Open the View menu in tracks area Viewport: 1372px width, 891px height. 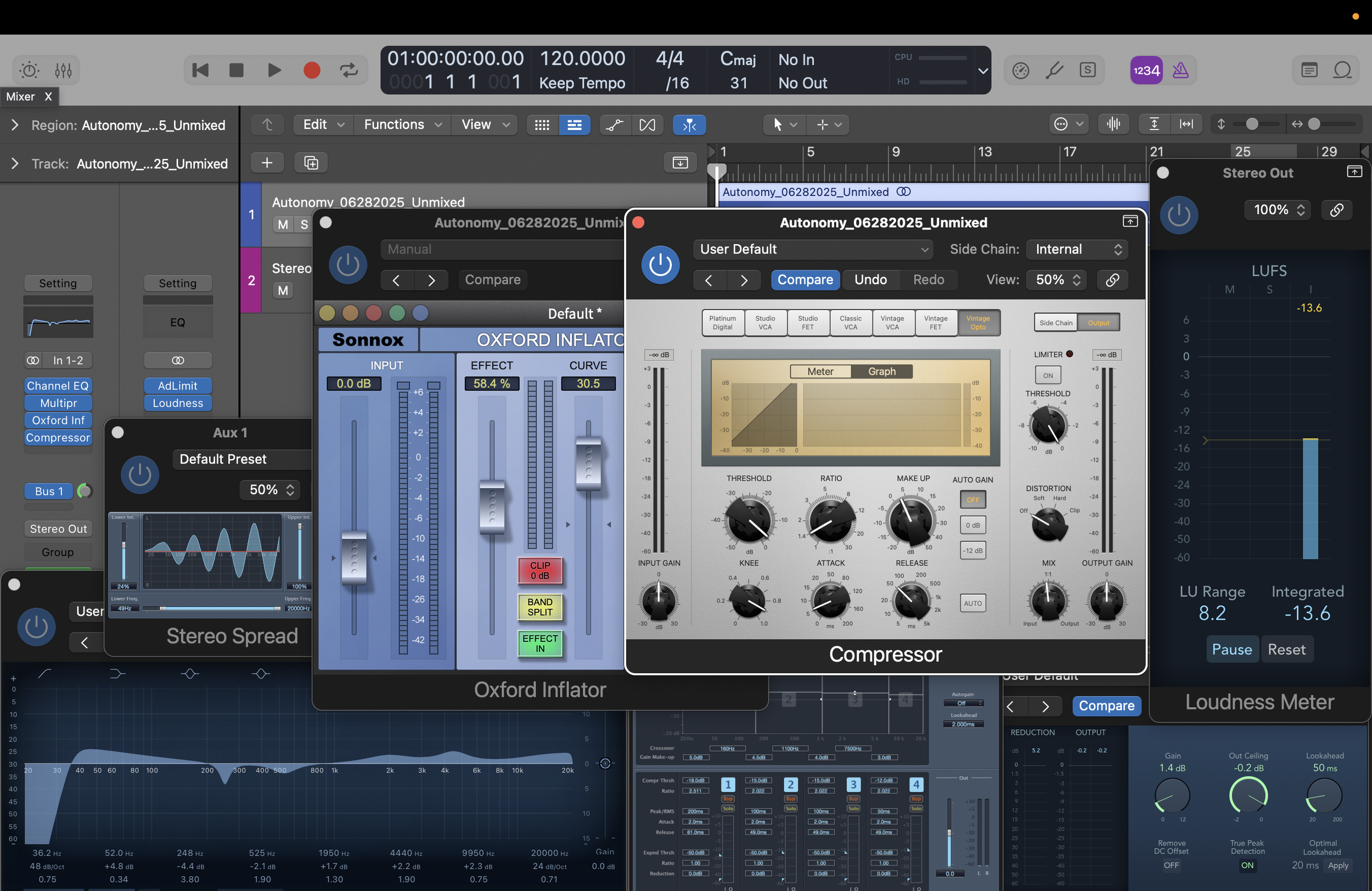coord(485,125)
